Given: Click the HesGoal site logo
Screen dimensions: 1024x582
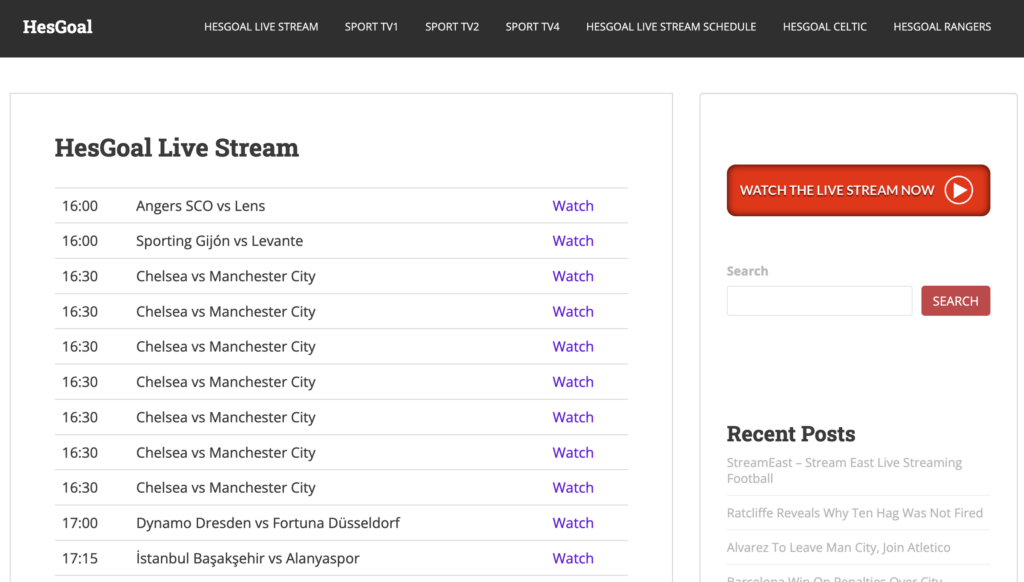Looking at the screenshot, I should pyautogui.click(x=57, y=27).
